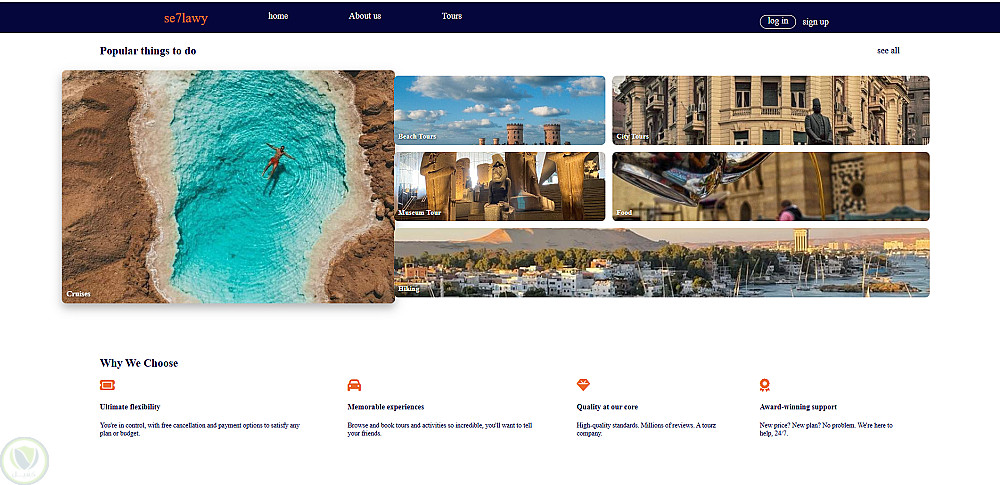Image resolution: width=1000 pixels, height=485 pixels.
Task: Click the award ribbon icon above Award-winning support
Action: (x=765, y=385)
